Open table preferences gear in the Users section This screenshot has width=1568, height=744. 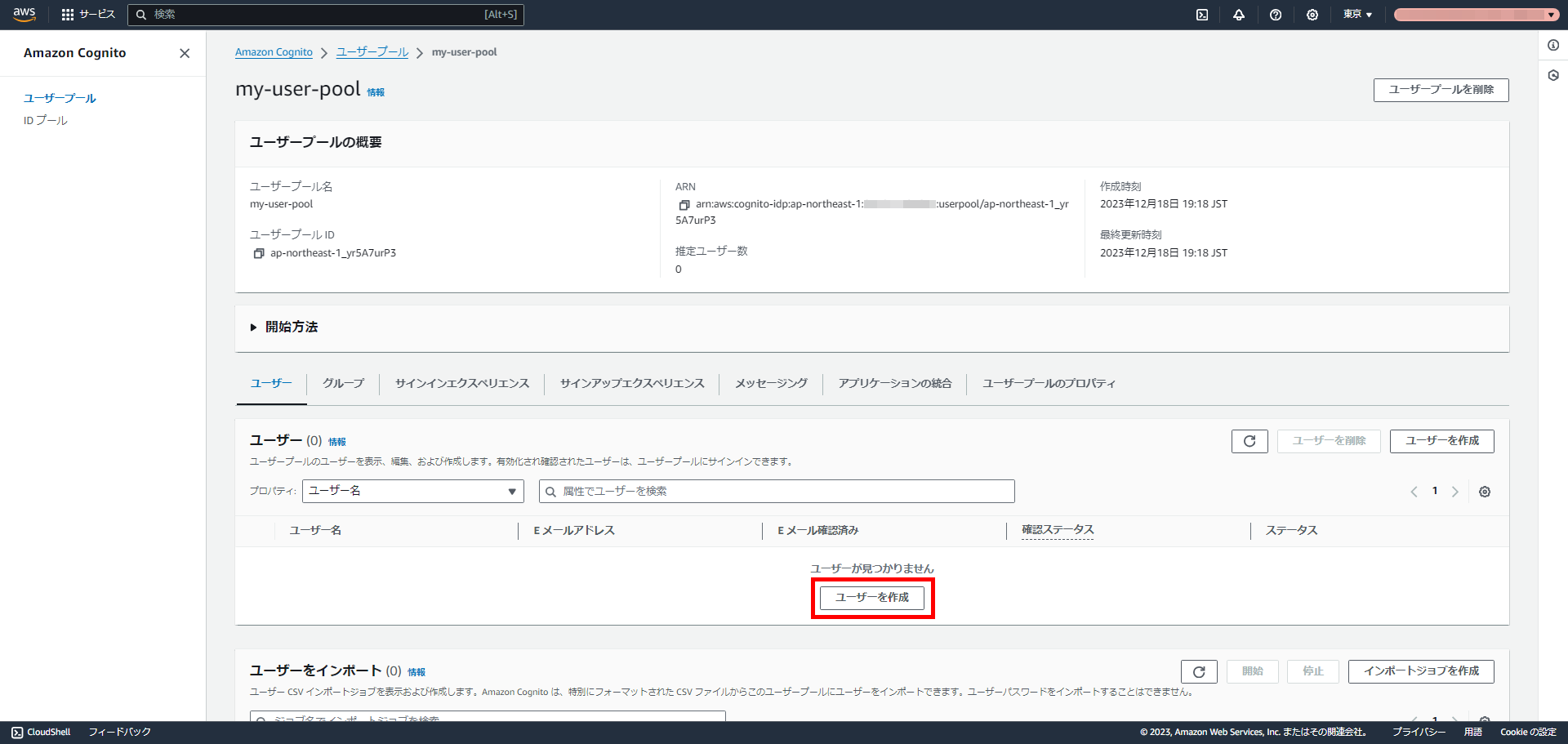1485,491
